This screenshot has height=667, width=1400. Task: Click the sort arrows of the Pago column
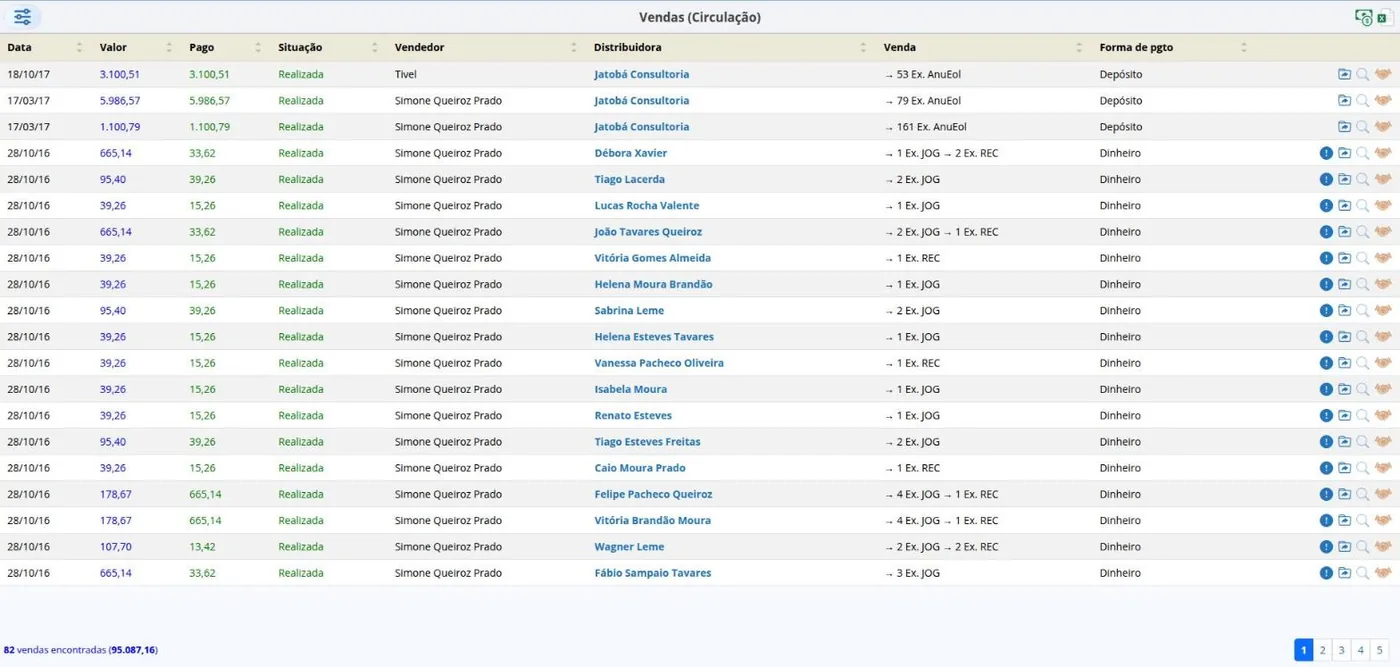258,47
